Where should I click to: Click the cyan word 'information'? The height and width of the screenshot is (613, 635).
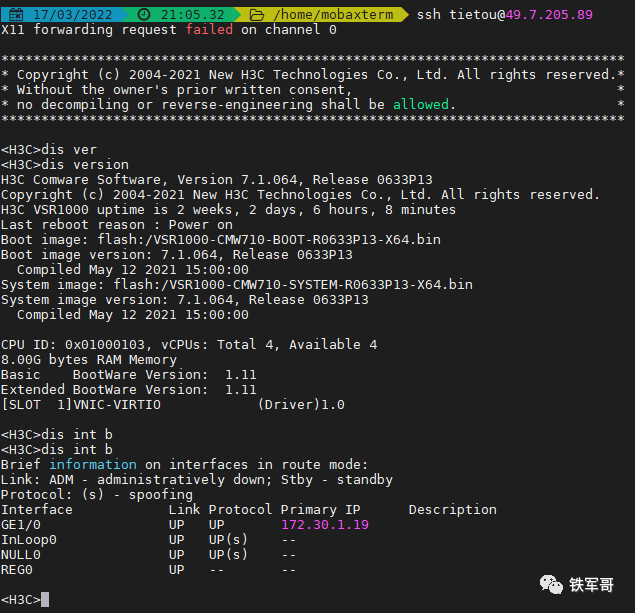click(x=93, y=464)
